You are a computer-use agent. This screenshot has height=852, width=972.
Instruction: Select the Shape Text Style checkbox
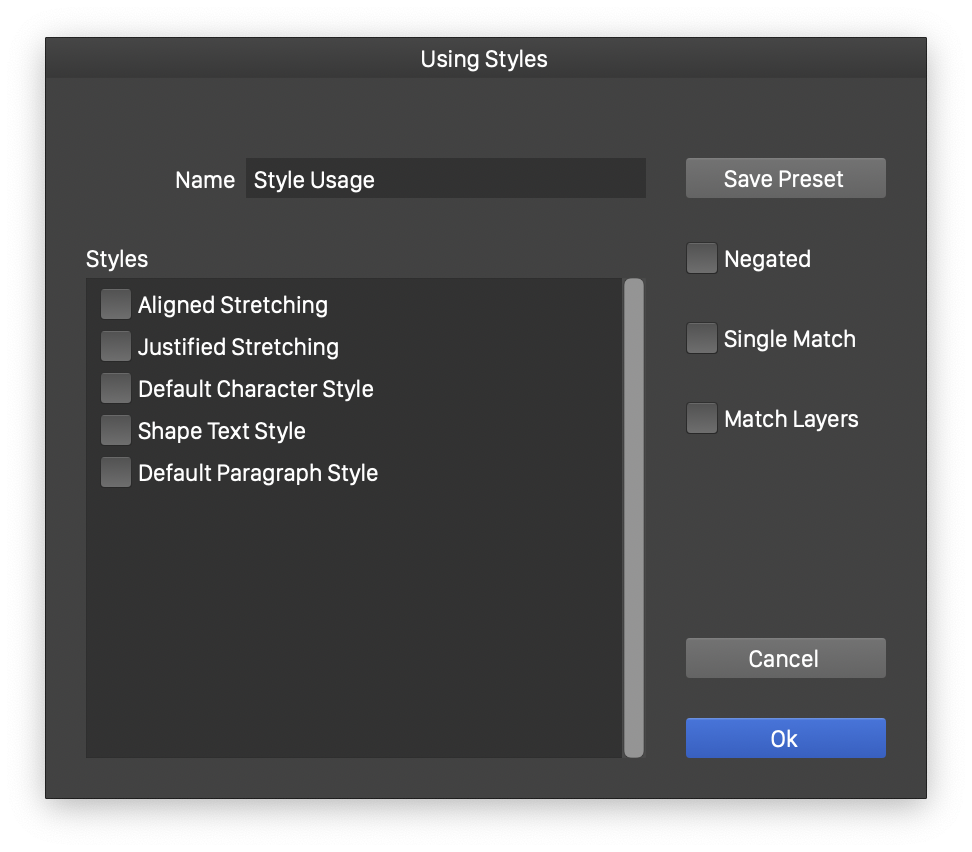(116, 431)
